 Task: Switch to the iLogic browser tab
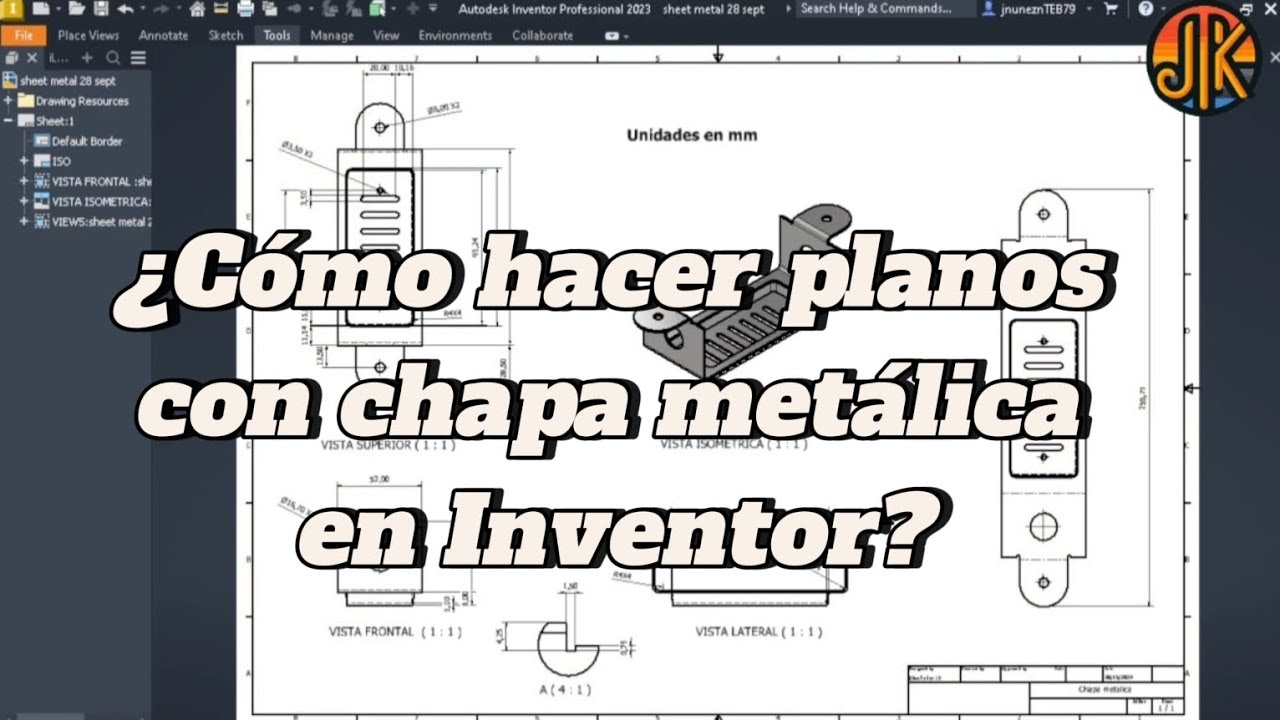coord(58,58)
